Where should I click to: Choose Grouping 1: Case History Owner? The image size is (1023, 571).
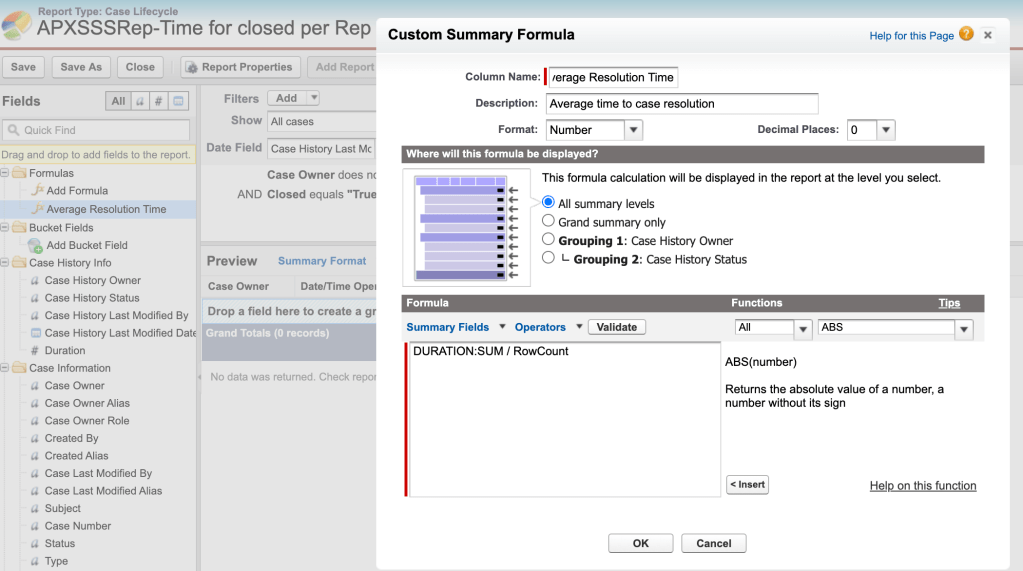548,240
